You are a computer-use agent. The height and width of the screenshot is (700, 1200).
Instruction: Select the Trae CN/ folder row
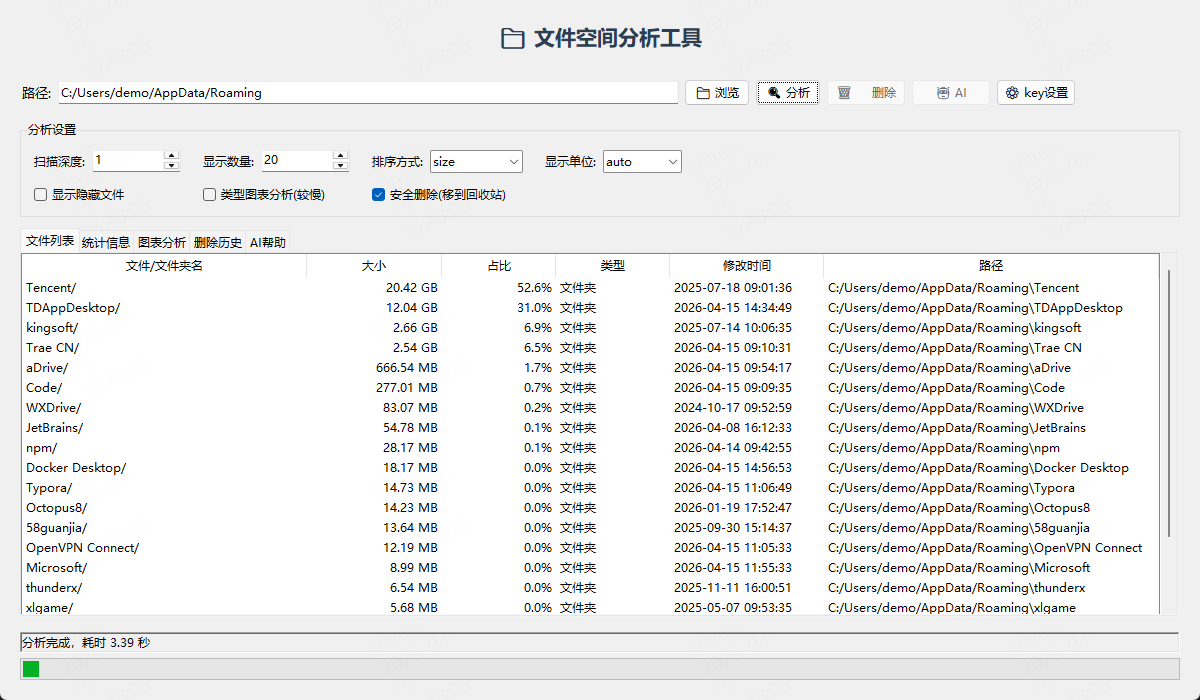click(x=591, y=348)
